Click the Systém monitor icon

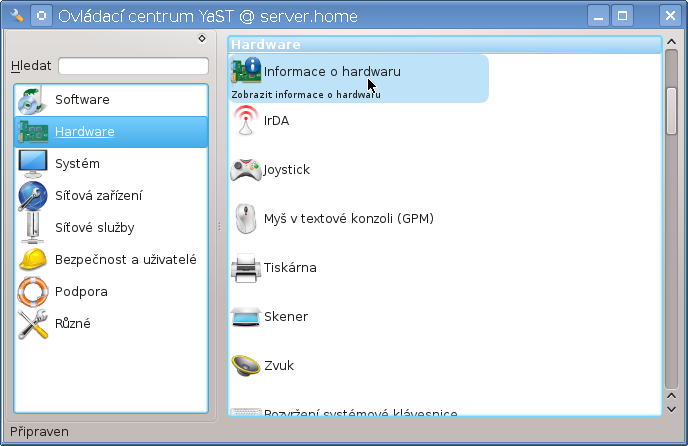coord(33,164)
